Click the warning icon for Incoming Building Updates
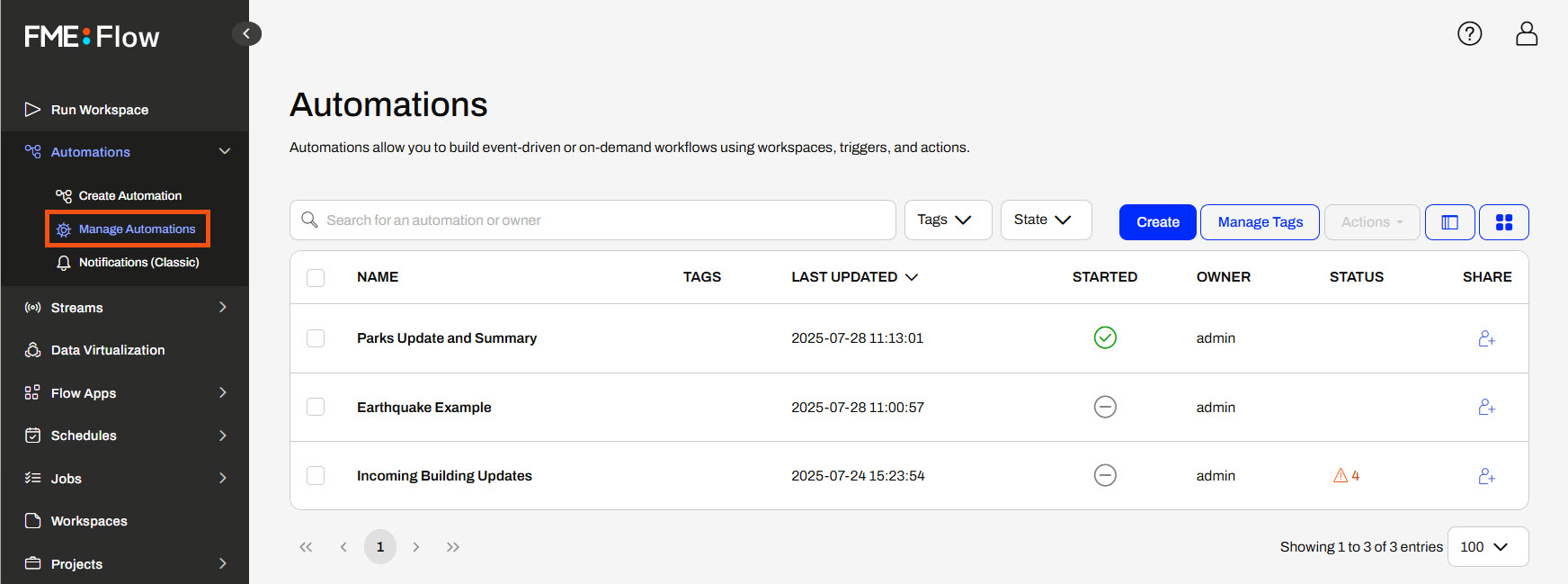The height and width of the screenshot is (584, 1568). coord(1341,476)
